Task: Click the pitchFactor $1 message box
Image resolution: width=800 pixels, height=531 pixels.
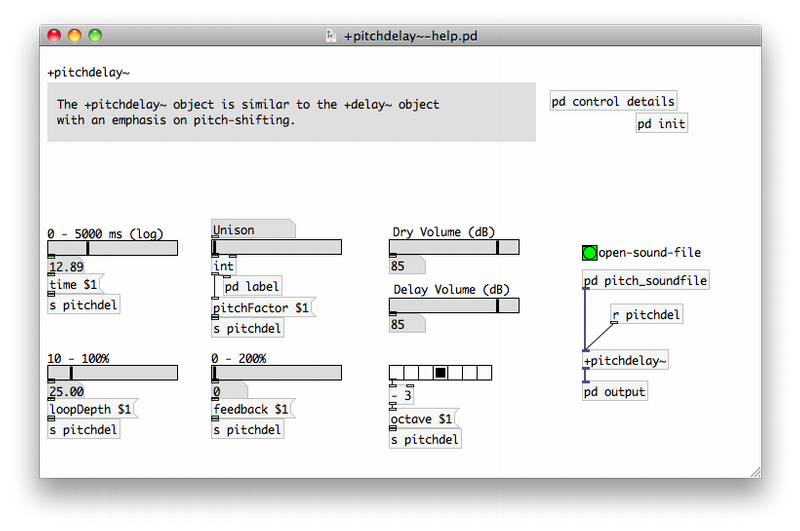Action: point(263,308)
